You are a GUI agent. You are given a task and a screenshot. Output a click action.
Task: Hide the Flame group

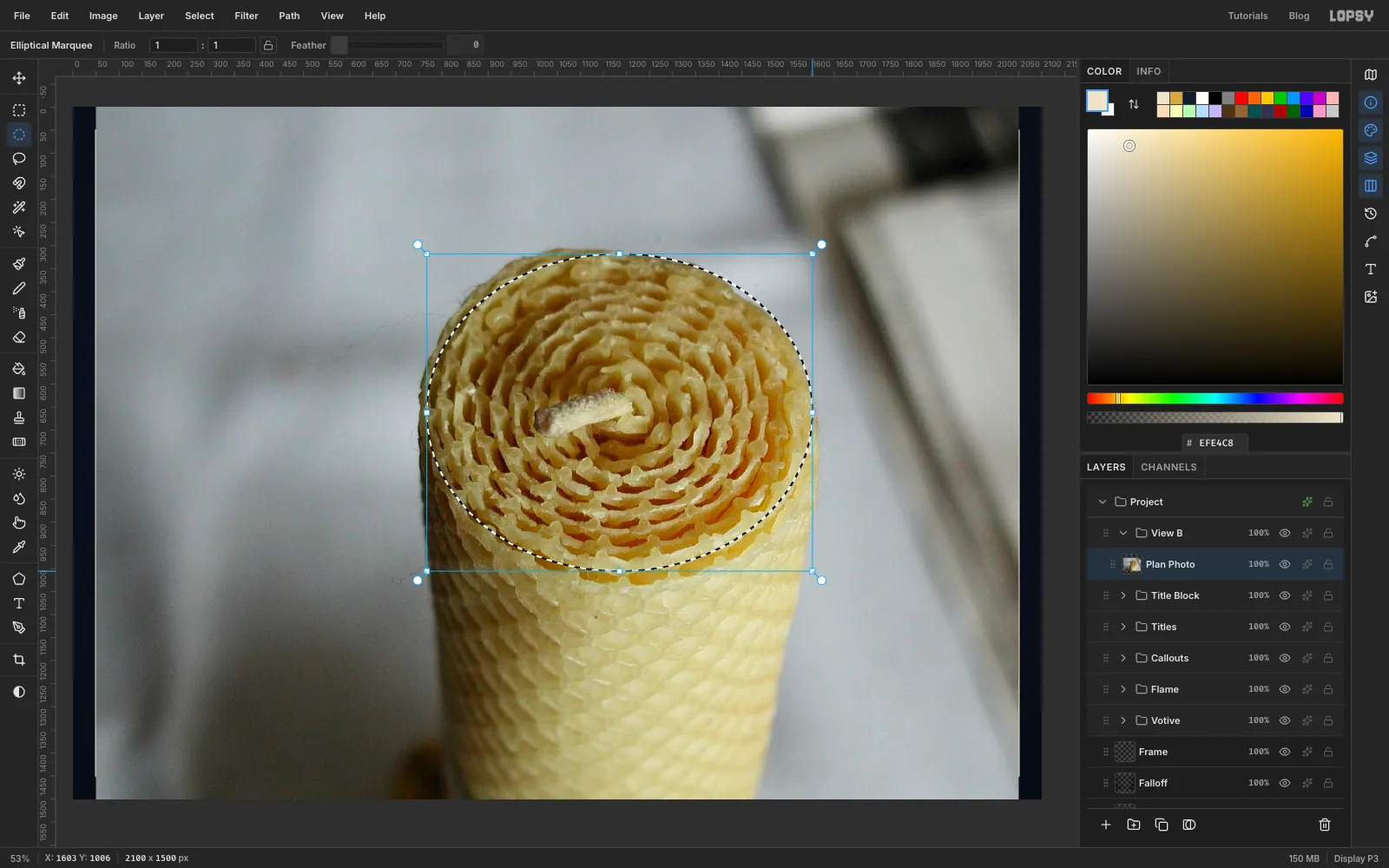(x=1285, y=689)
